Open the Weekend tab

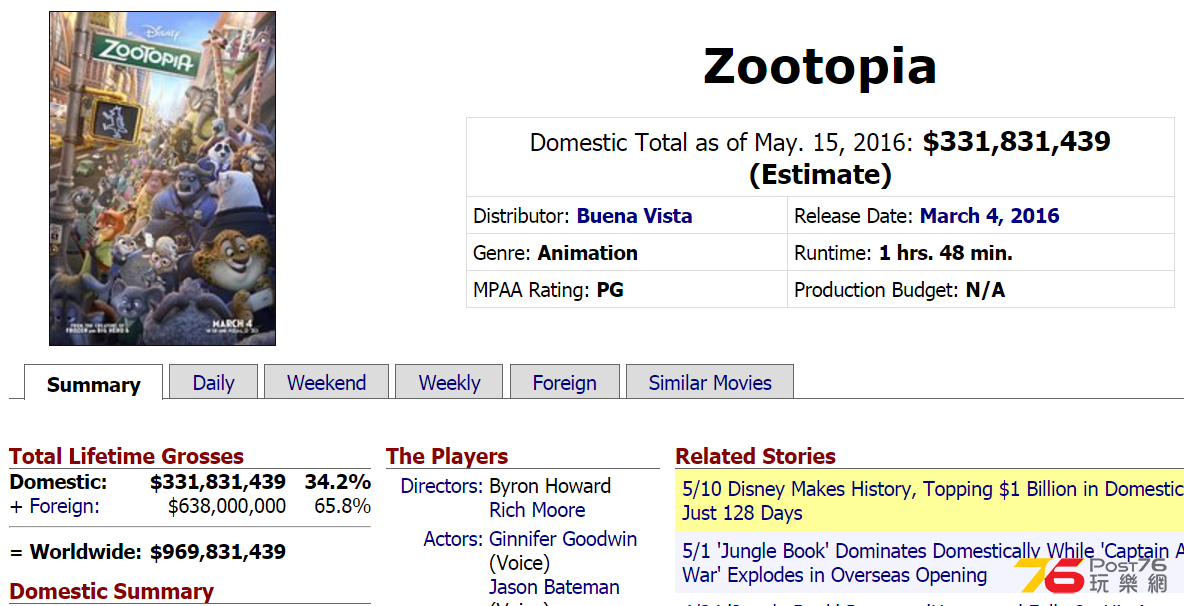(x=326, y=383)
